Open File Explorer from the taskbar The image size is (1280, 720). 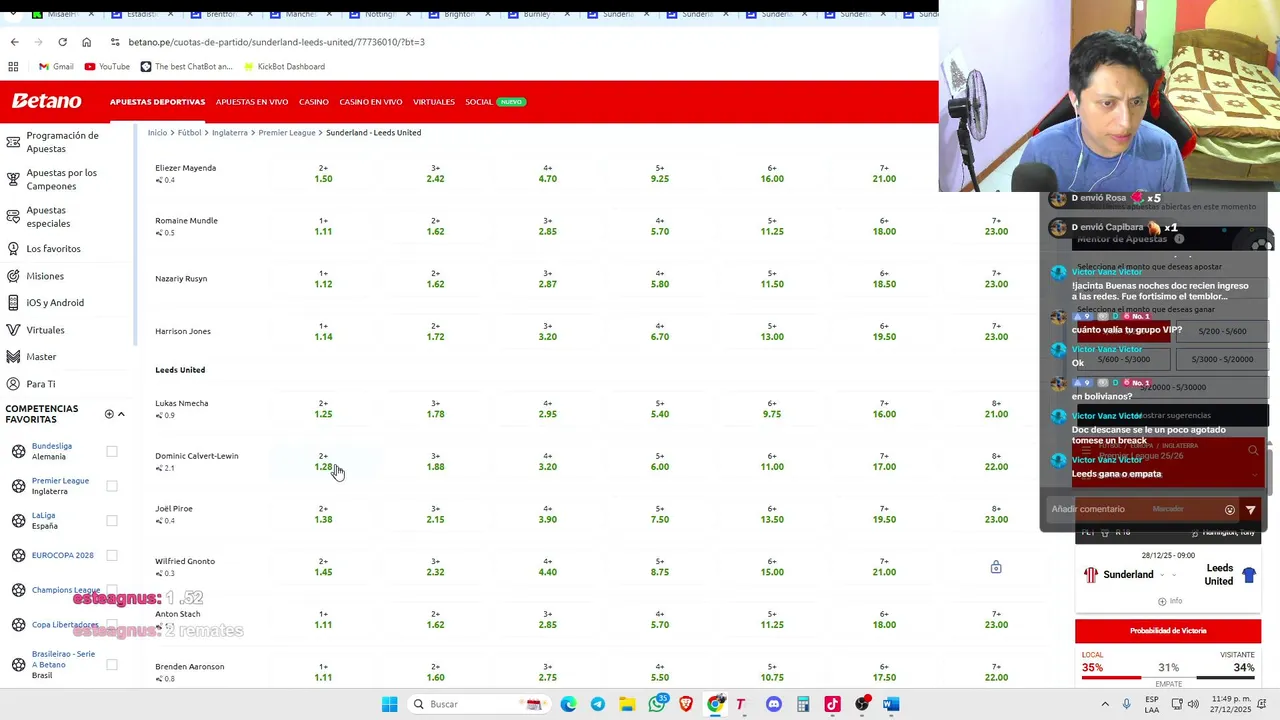tap(627, 704)
